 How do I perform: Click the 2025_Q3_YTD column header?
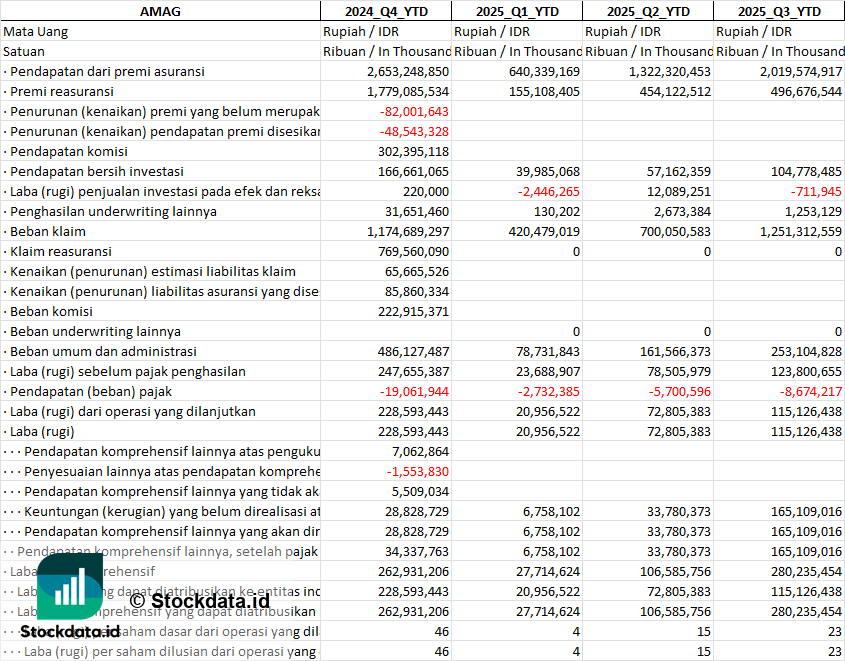(x=779, y=11)
